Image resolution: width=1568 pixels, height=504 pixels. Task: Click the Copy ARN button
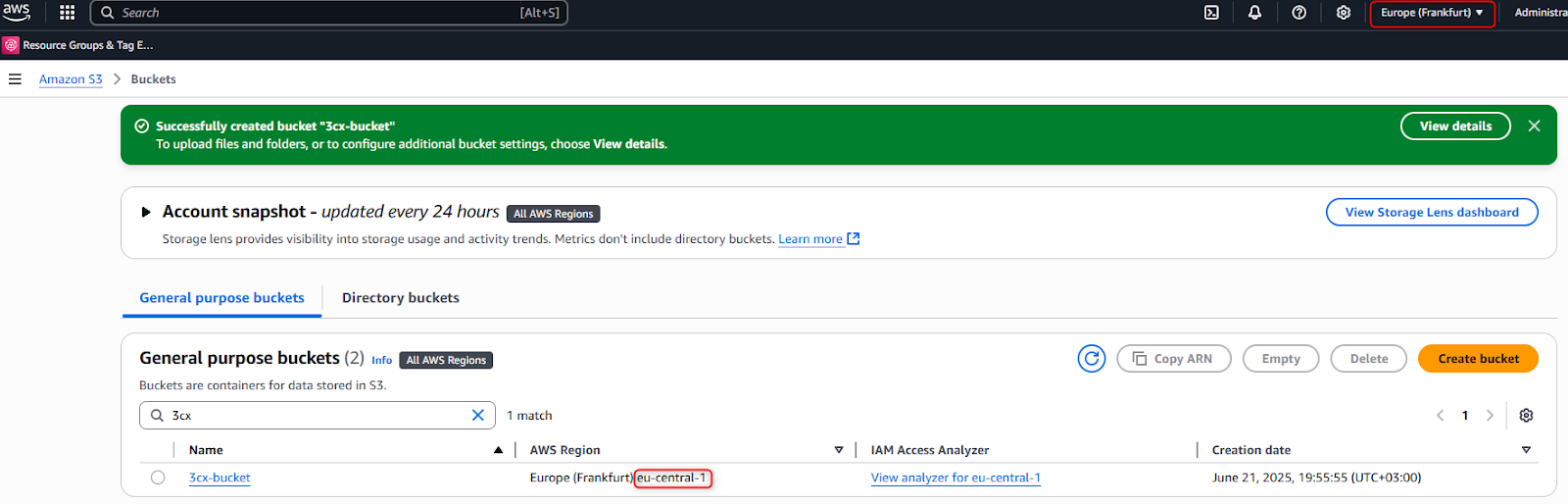click(x=1173, y=359)
